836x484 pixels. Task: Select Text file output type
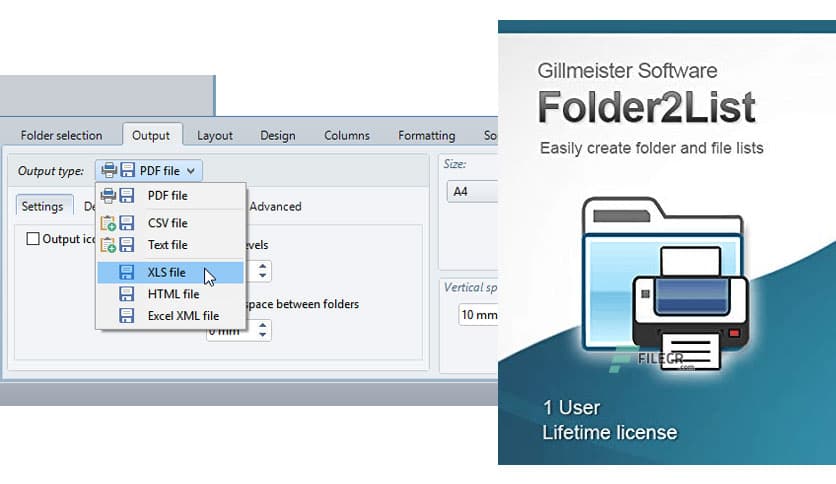coord(171,245)
